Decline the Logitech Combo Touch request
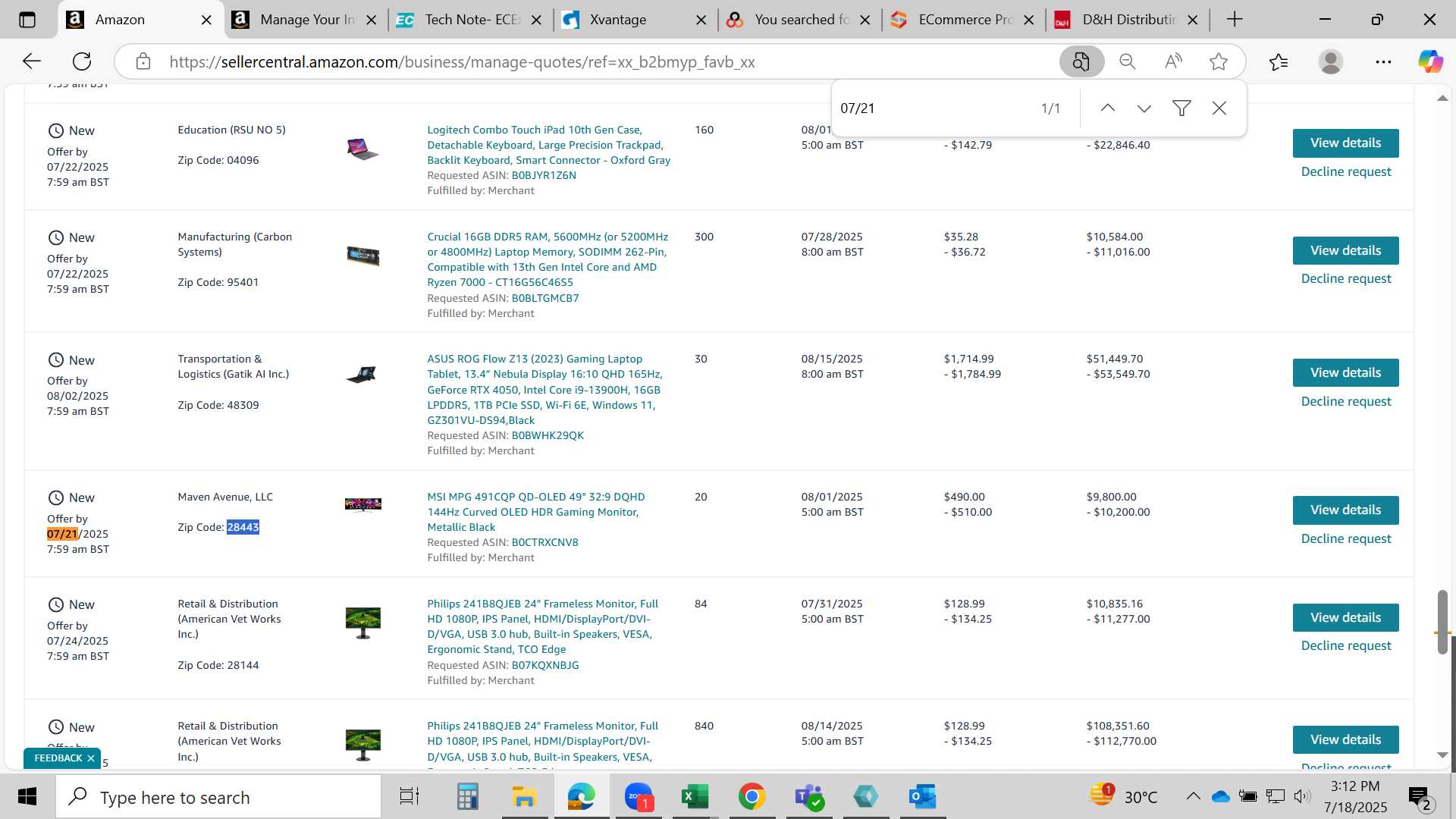Screen dimensions: 1456x819 click(1346, 172)
